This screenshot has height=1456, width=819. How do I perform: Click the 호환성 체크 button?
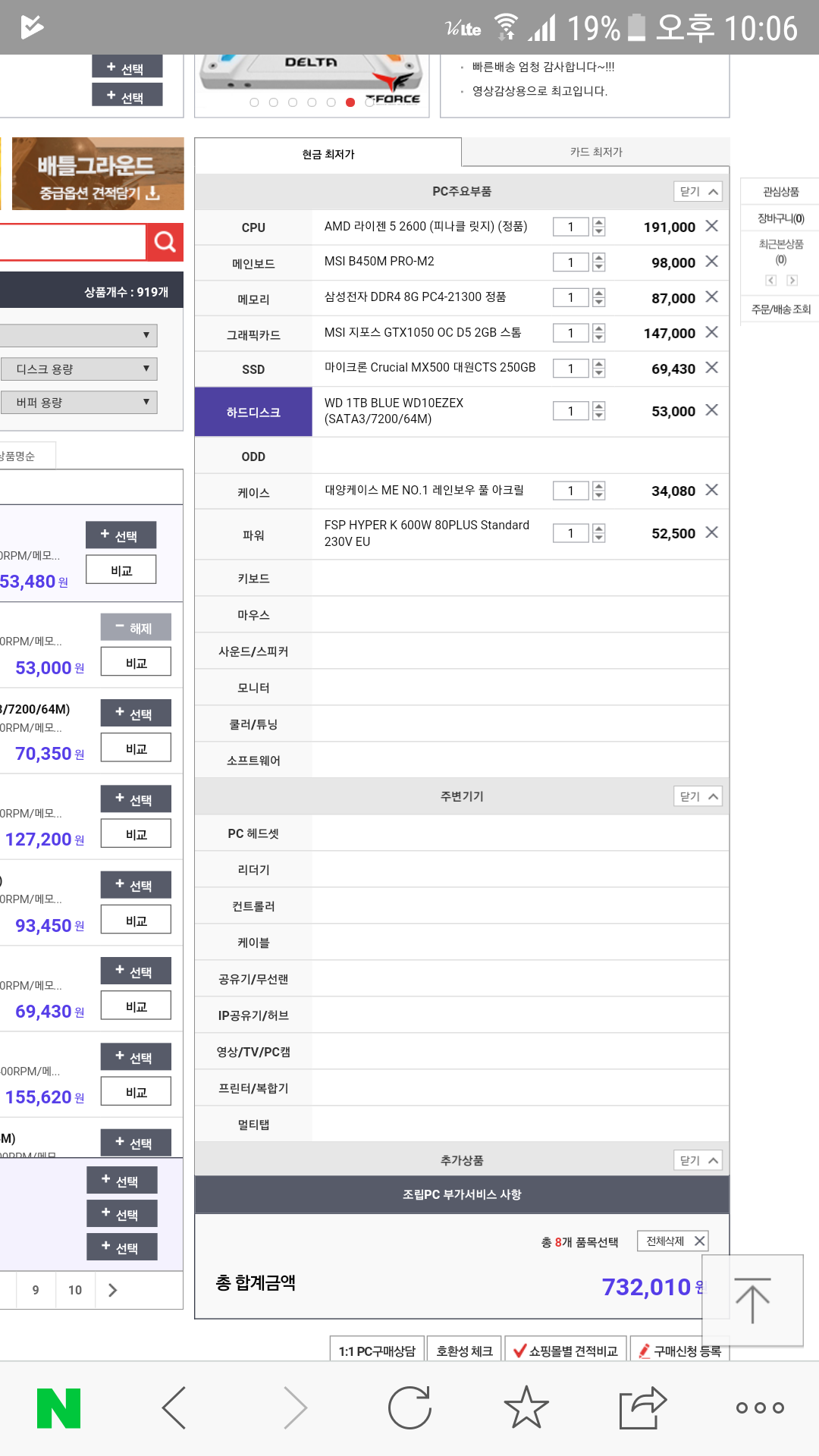point(464,1351)
